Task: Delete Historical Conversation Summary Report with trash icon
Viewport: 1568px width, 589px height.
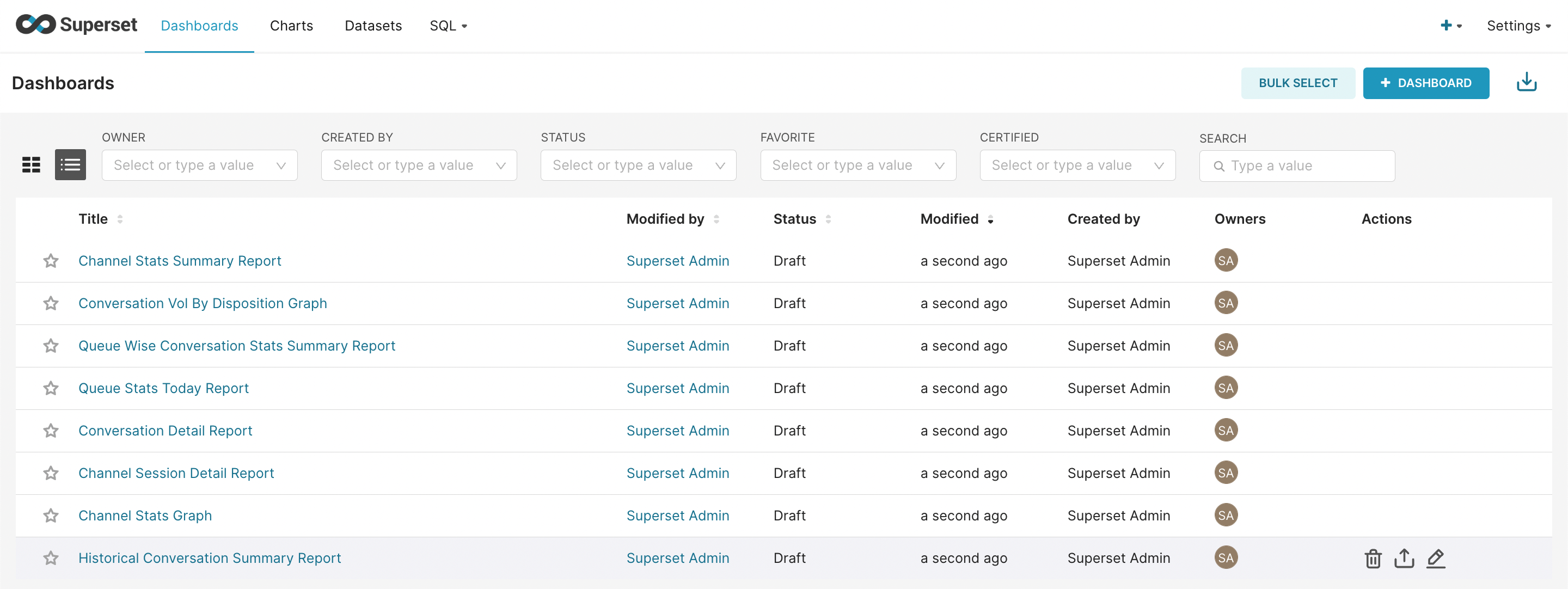Action: pos(1373,558)
